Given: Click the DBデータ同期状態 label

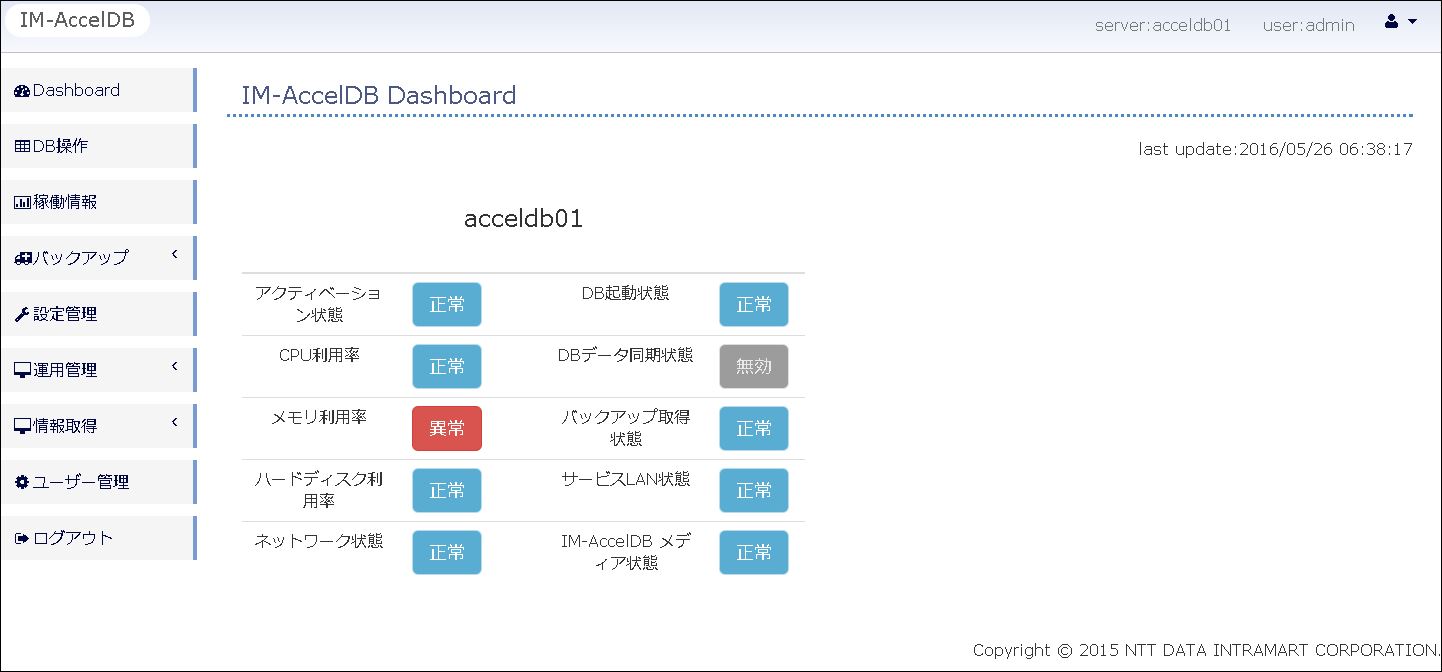Looking at the screenshot, I should (x=625, y=355).
